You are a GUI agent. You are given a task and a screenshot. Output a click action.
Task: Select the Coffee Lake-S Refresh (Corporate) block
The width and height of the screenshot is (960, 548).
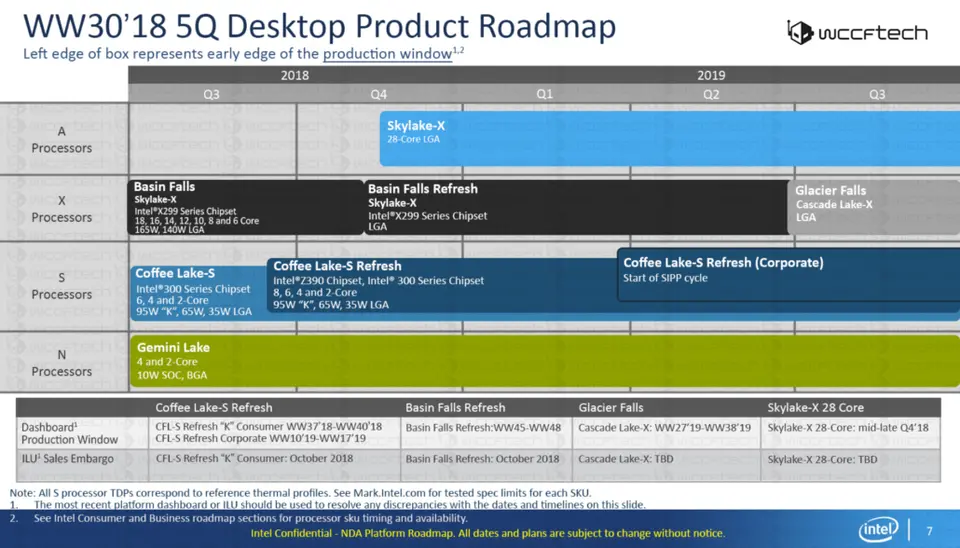786,272
